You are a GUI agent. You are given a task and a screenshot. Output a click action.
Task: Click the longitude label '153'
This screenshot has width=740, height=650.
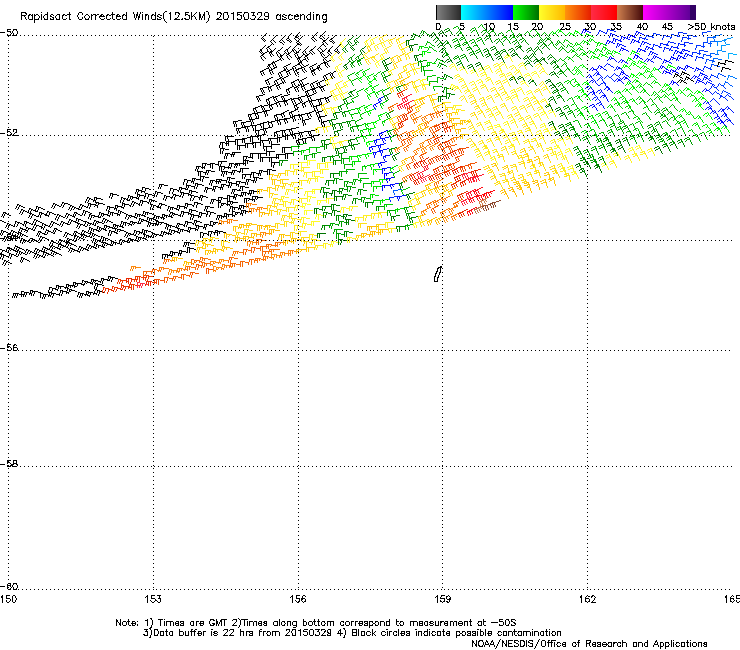point(153,599)
